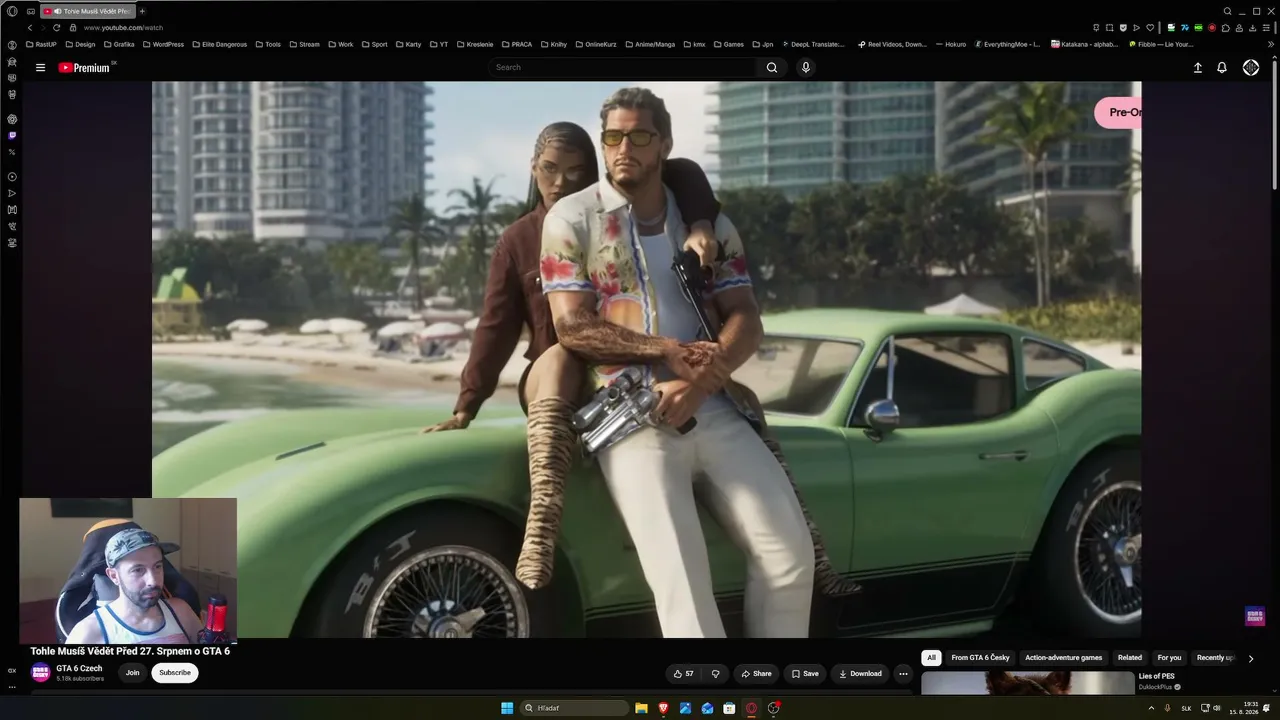Open Twitch from the Opera sidebar

point(12,135)
